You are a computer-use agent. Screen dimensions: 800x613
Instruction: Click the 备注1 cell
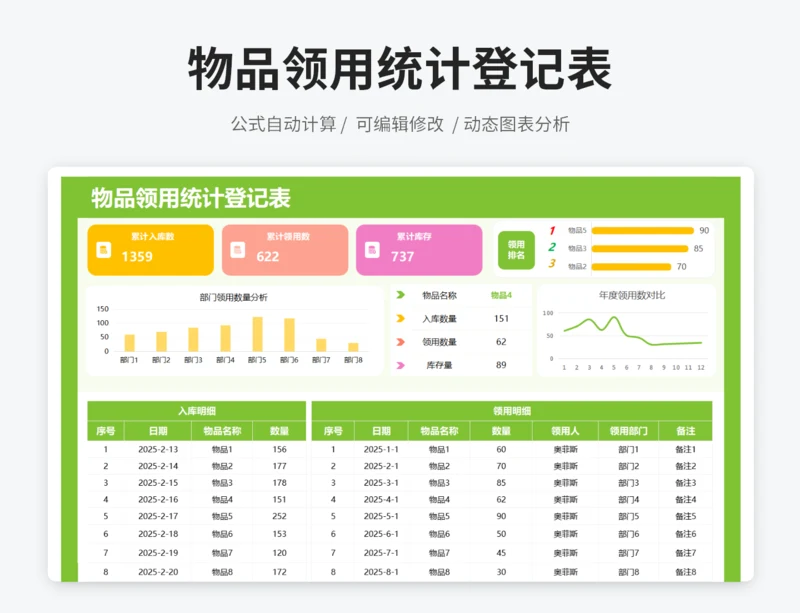pos(686,449)
